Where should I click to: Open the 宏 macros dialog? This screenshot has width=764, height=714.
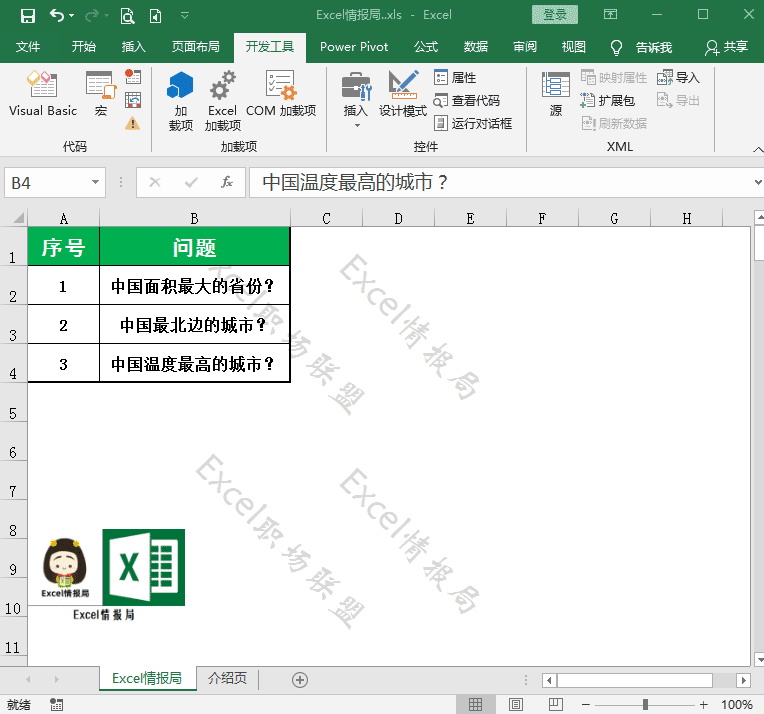click(x=101, y=94)
